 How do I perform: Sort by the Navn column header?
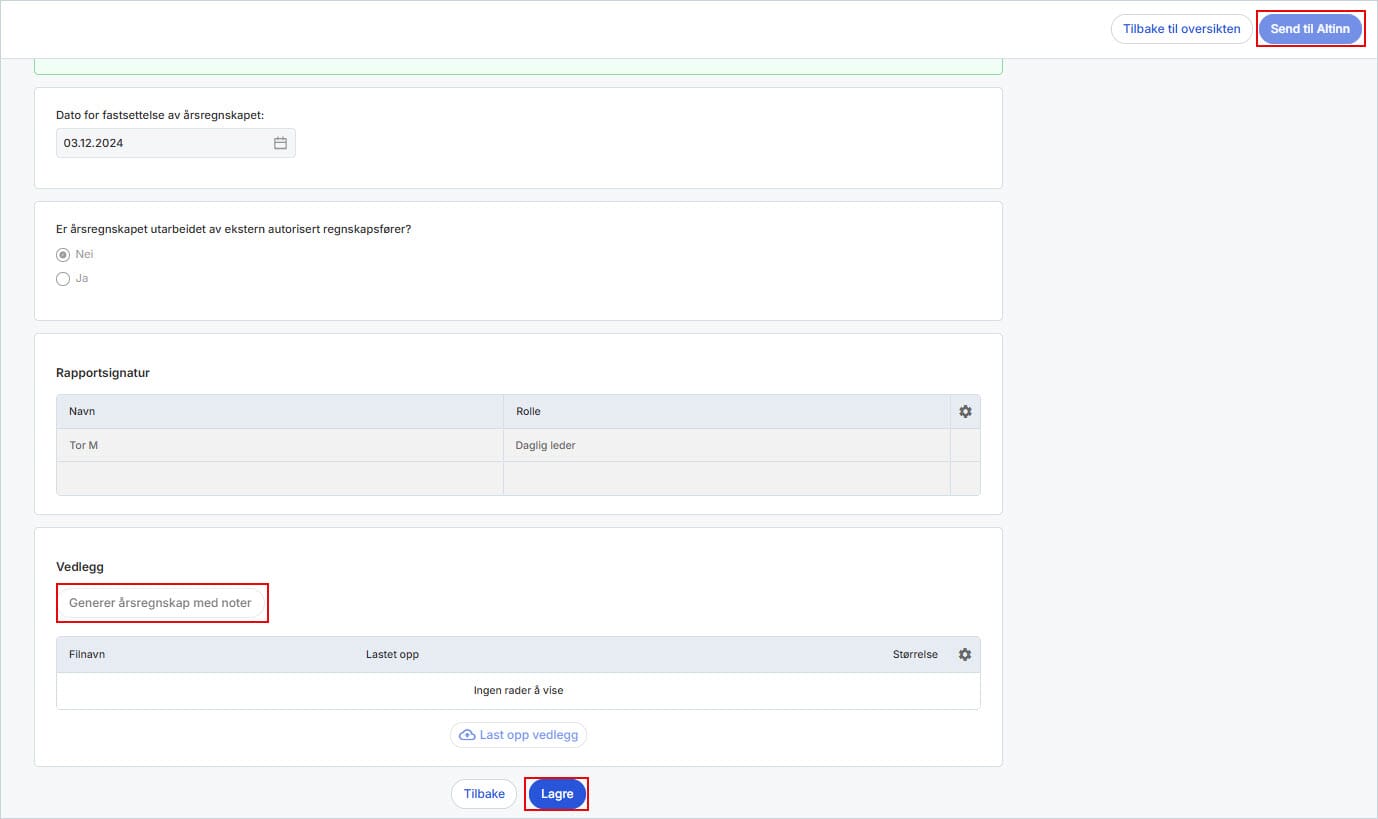pyautogui.click(x=280, y=411)
